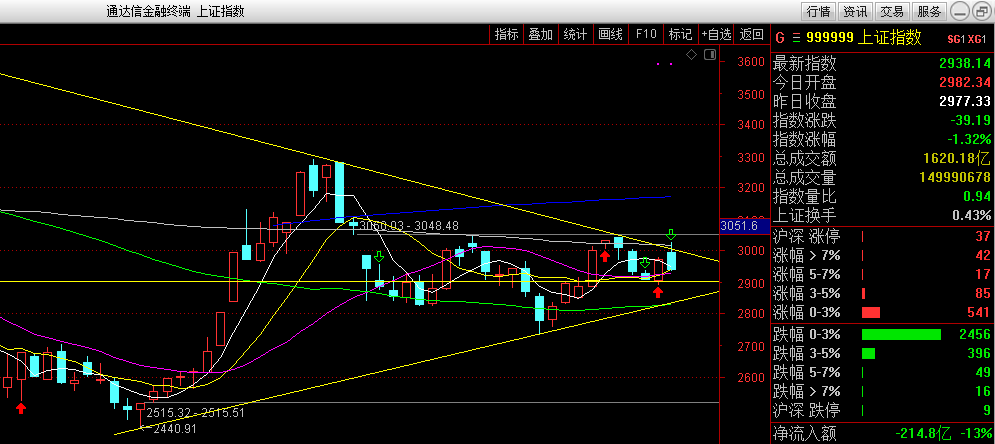Restore down the 通达信 window
The width and height of the screenshot is (995, 444).
[982, 11]
